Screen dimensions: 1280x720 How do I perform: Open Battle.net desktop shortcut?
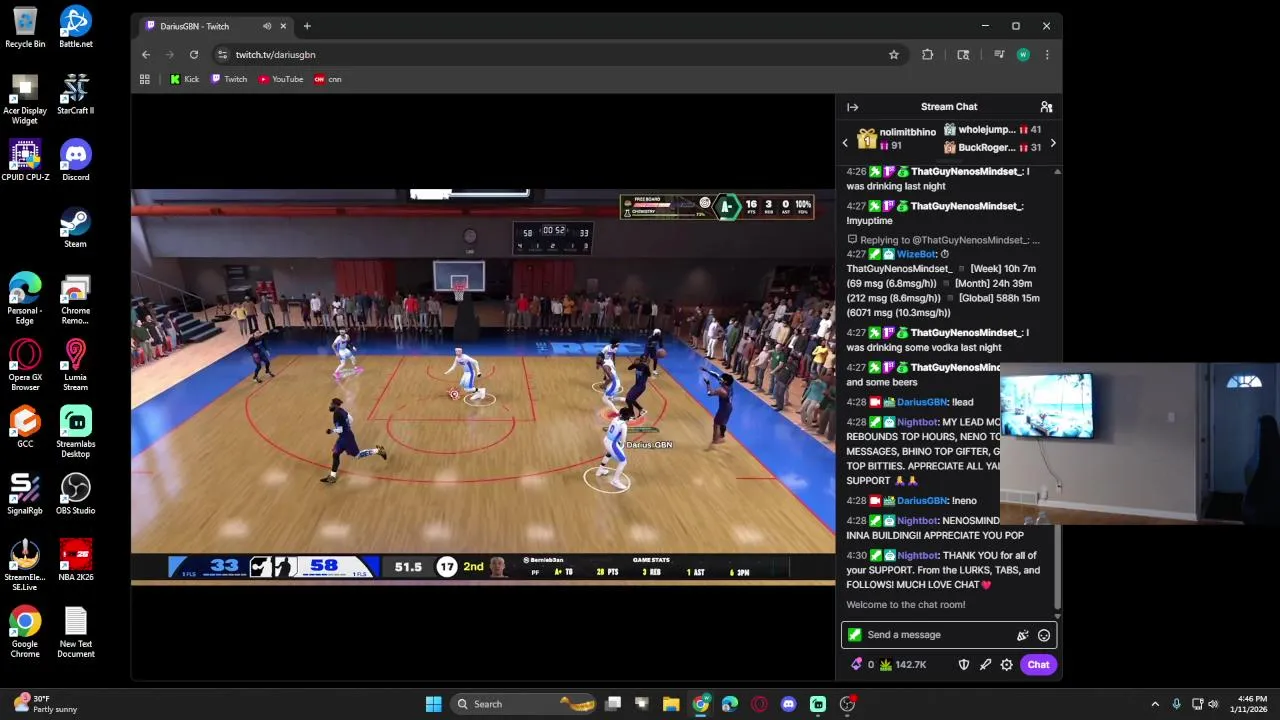pyautogui.click(x=76, y=27)
